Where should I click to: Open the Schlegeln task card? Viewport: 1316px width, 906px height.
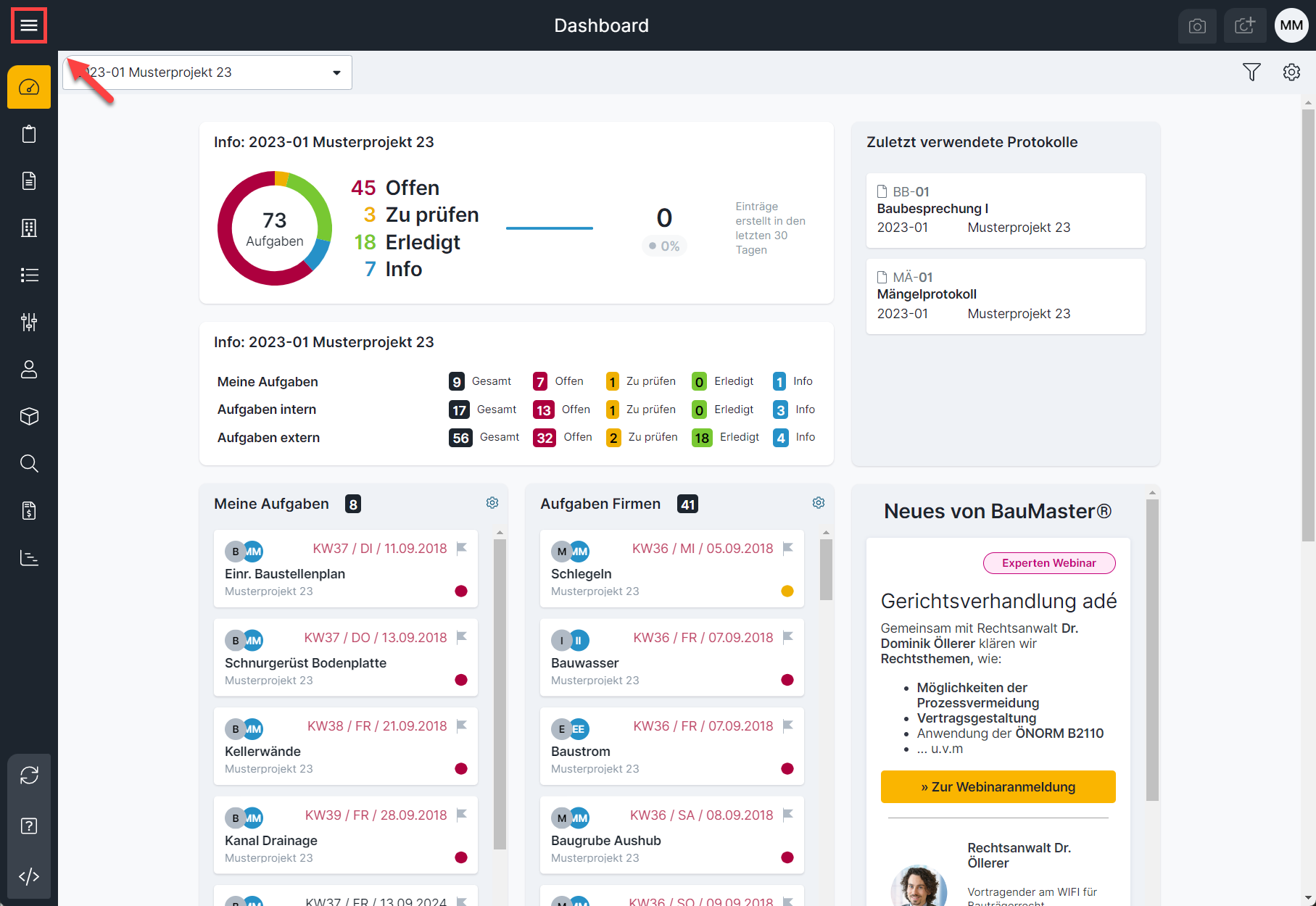[x=671, y=569]
